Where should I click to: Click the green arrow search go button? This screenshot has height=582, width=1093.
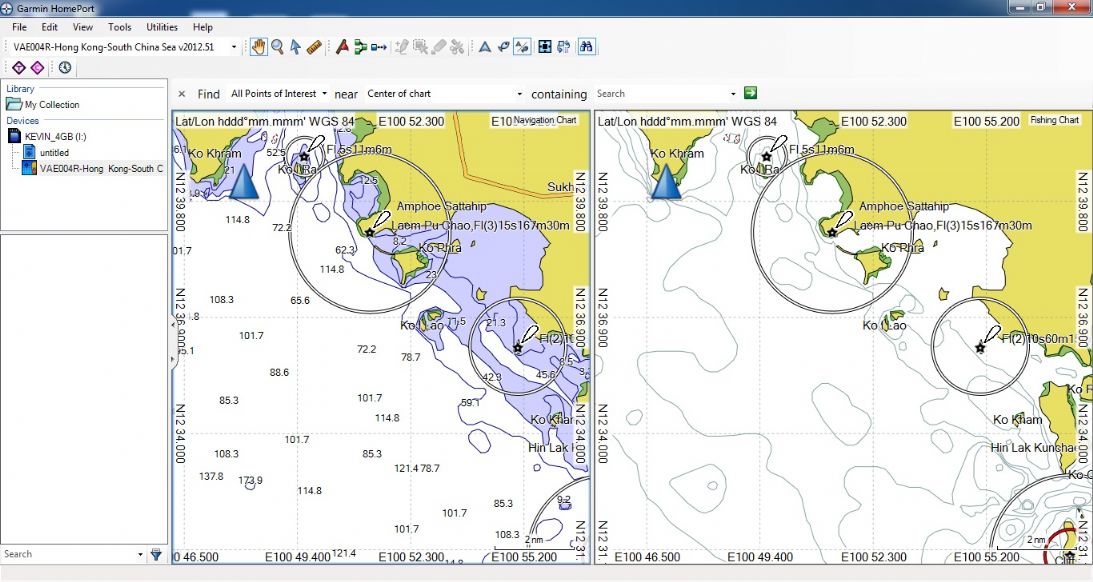pyautogui.click(x=750, y=93)
